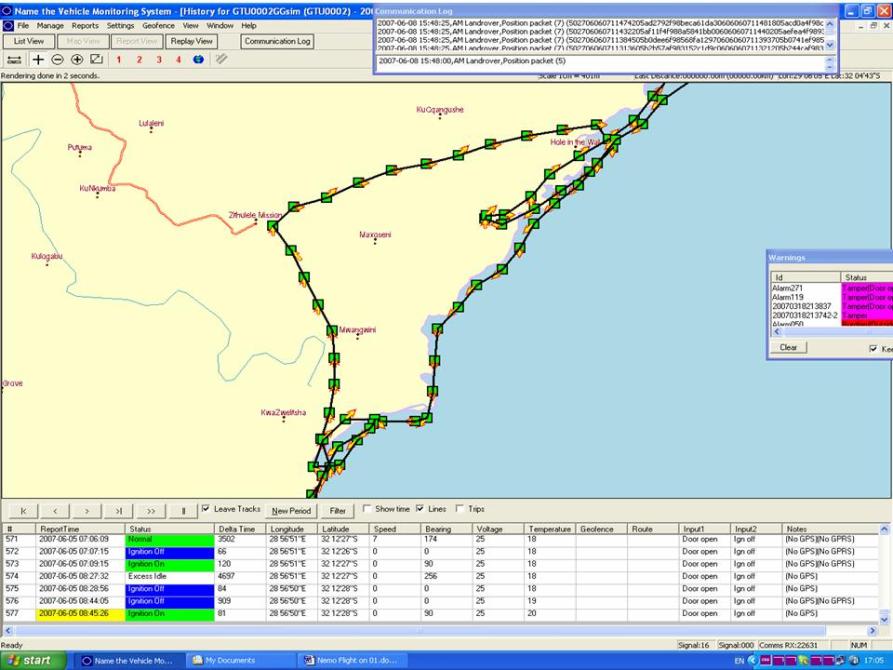Pause the replay with the || button

coord(183,510)
